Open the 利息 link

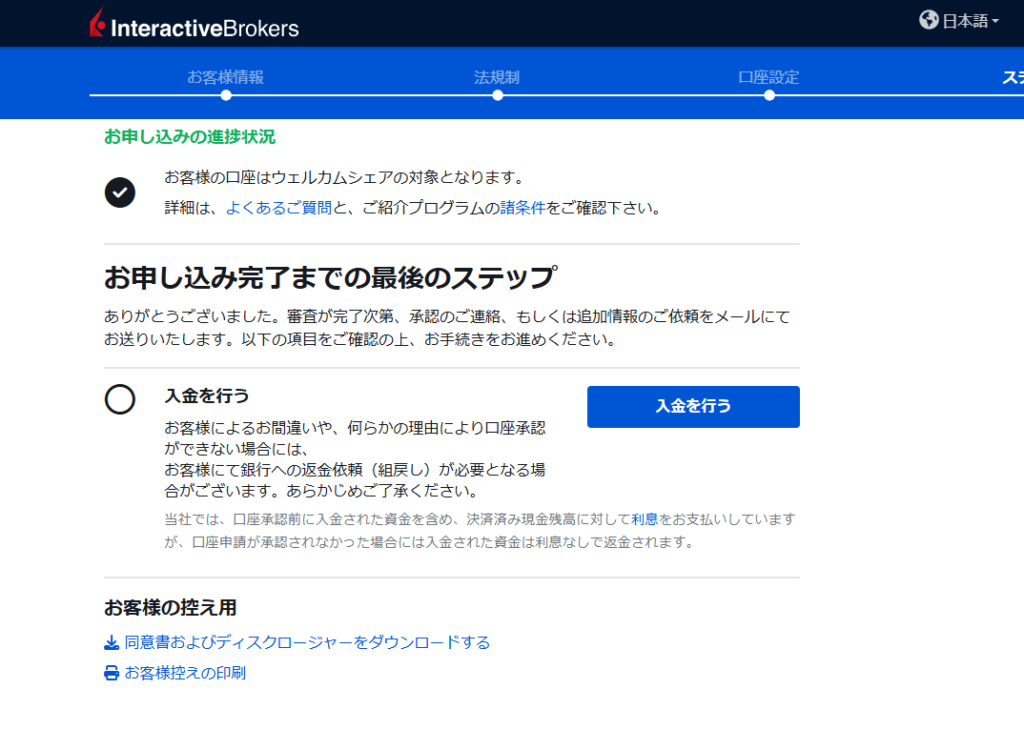tap(645, 519)
